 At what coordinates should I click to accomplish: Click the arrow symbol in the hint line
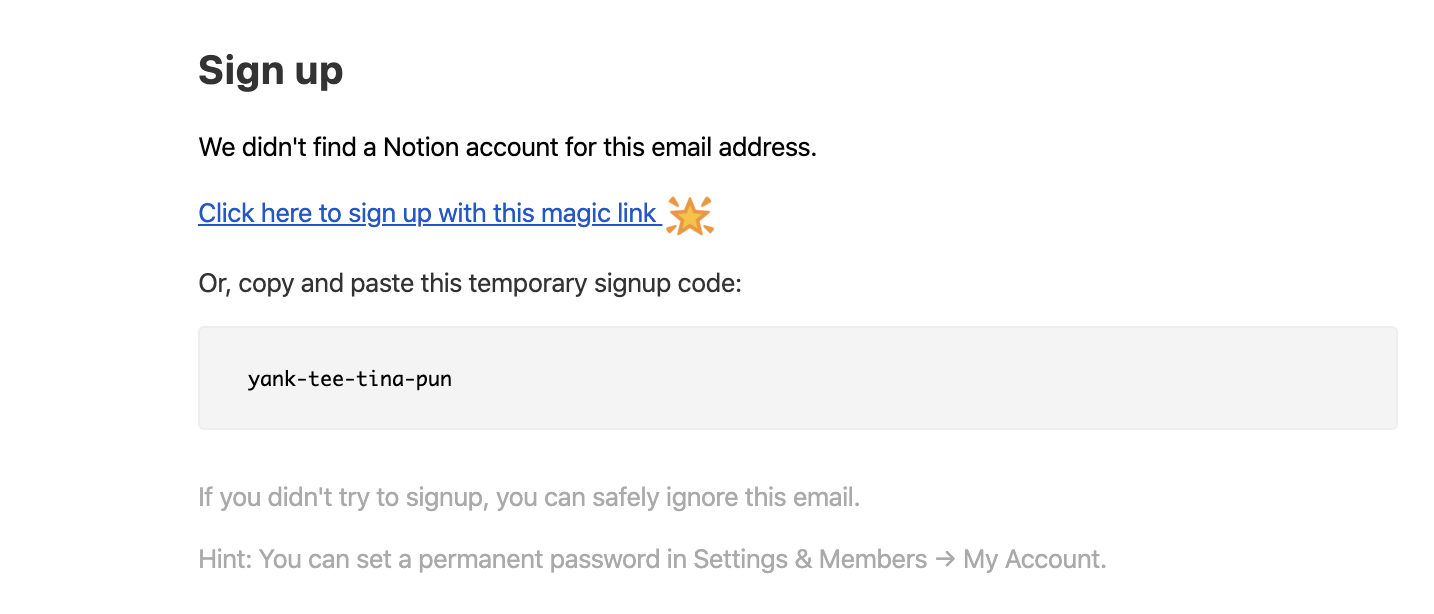pyautogui.click(x=945, y=560)
